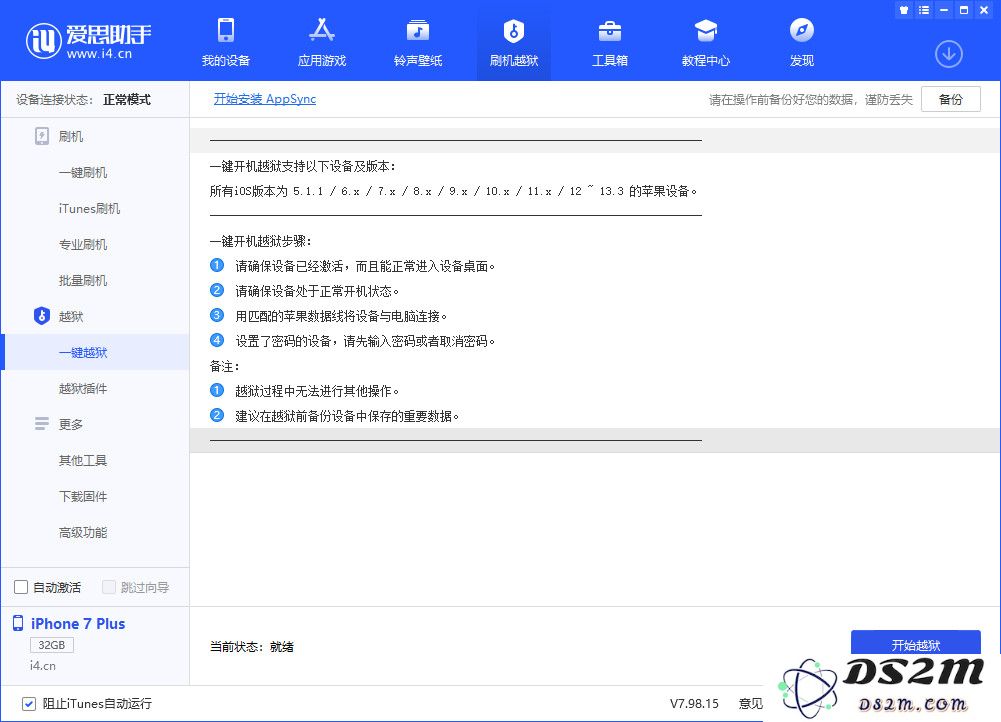Open the title bar list menu icon

[x=924, y=10]
